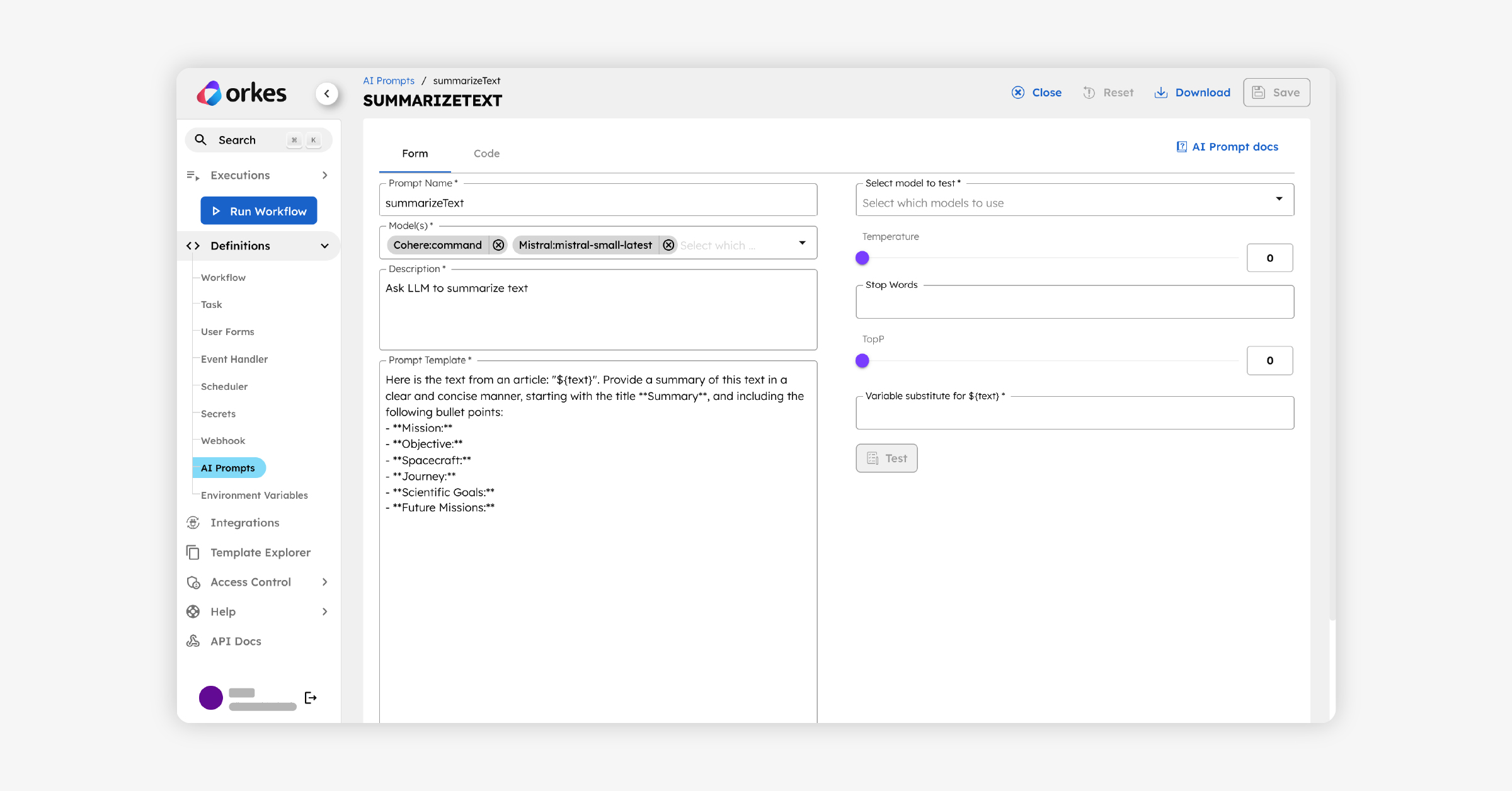Switch to the Code tab
This screenshot has height=791, width=1512.
point(486,153)
